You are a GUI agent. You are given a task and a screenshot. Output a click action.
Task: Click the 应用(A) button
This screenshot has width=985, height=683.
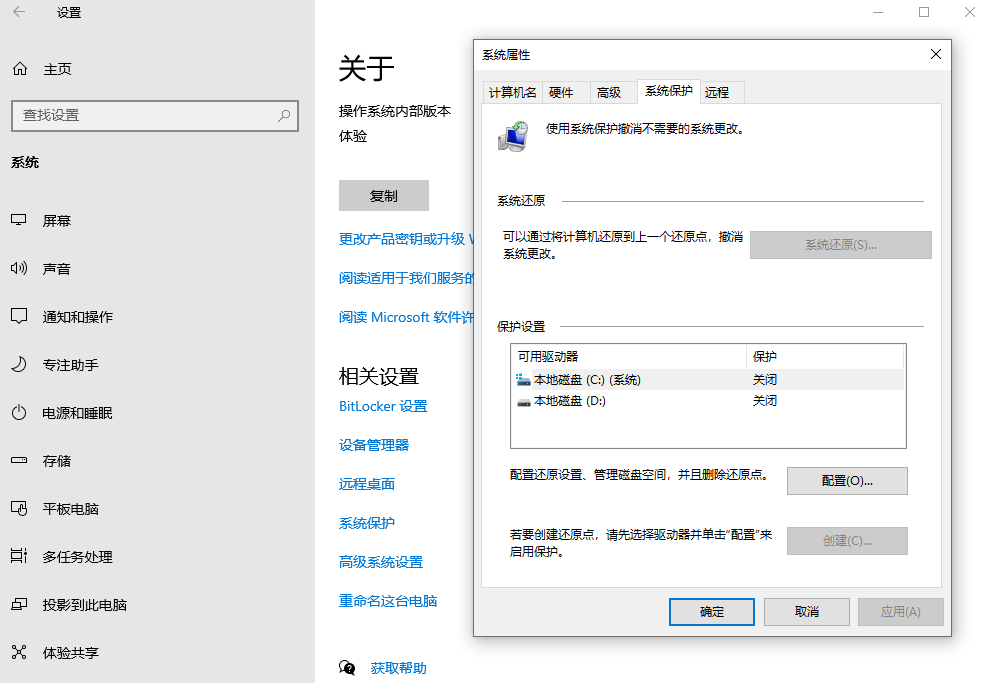[900, 611]
